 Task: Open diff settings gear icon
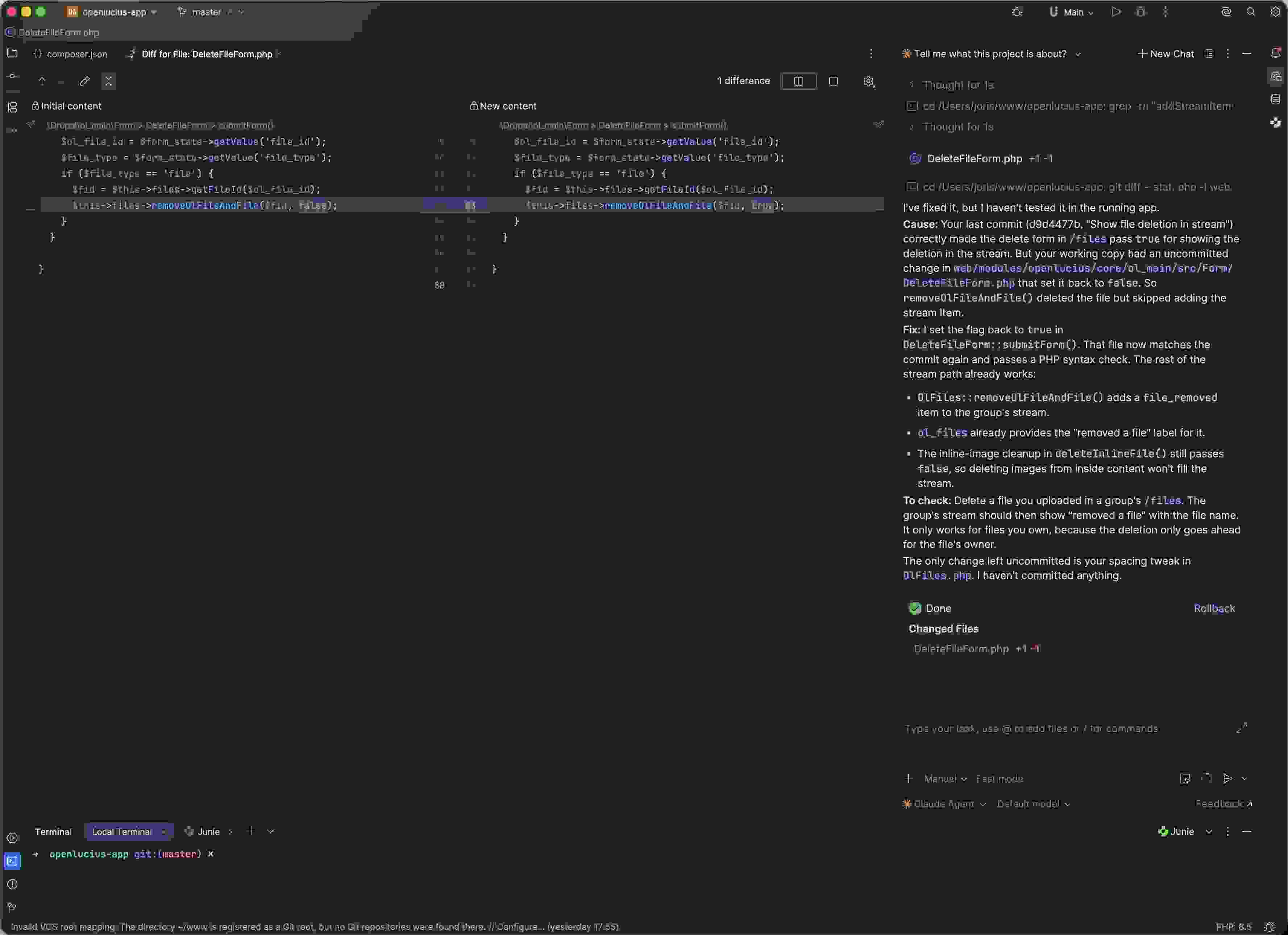coord(868,81)
